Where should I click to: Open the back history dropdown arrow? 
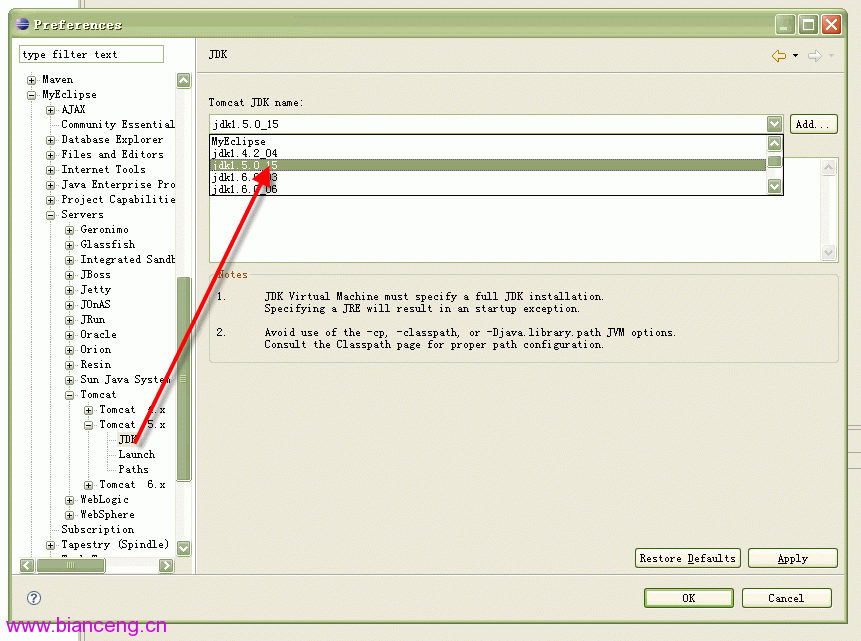pos(795,55)
